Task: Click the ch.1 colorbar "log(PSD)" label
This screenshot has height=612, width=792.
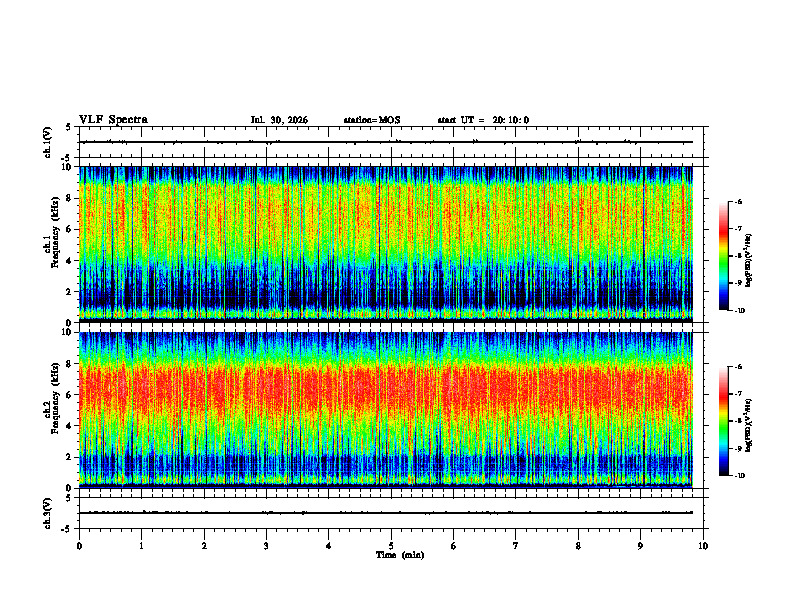Action: pos(749,261)
